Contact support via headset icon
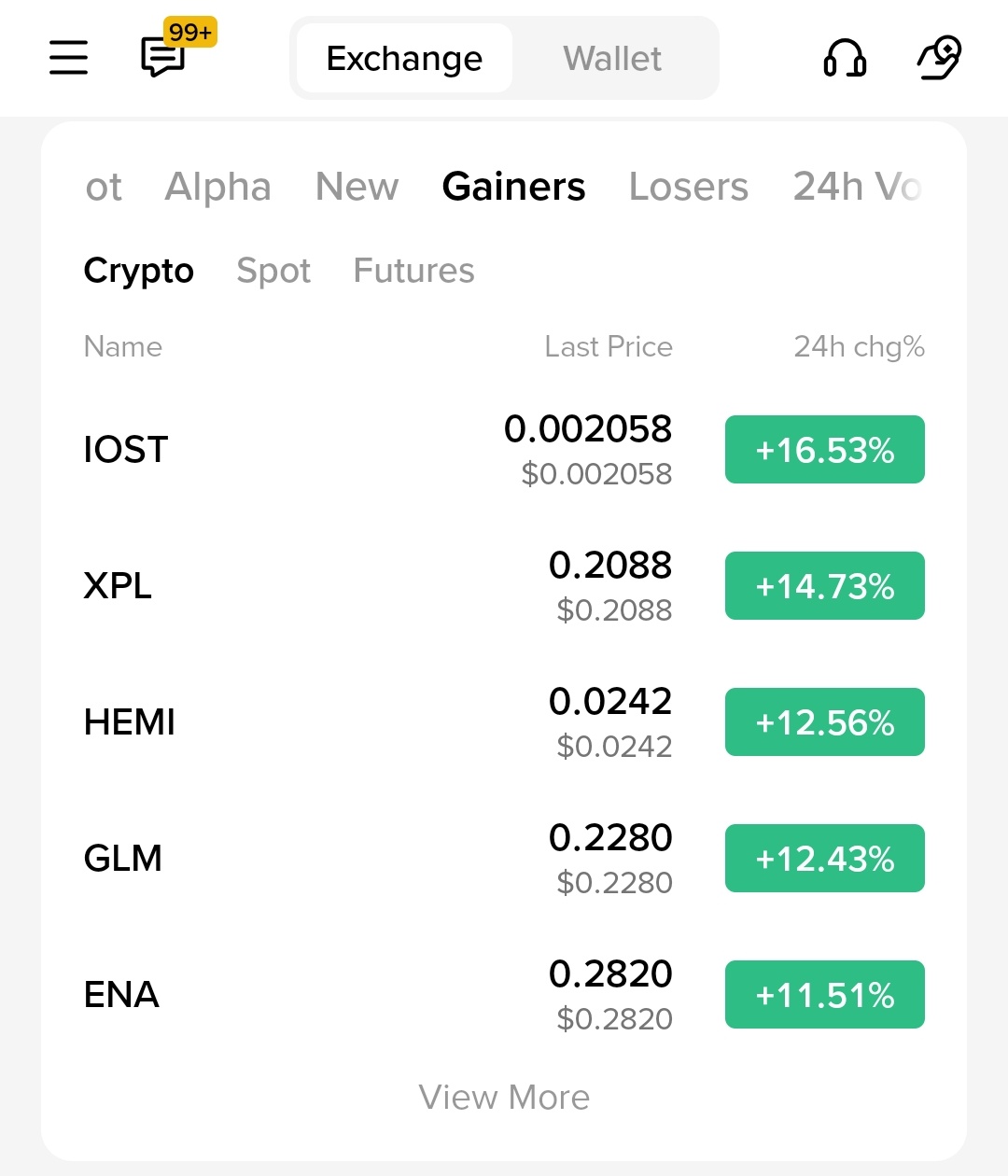 845,58
